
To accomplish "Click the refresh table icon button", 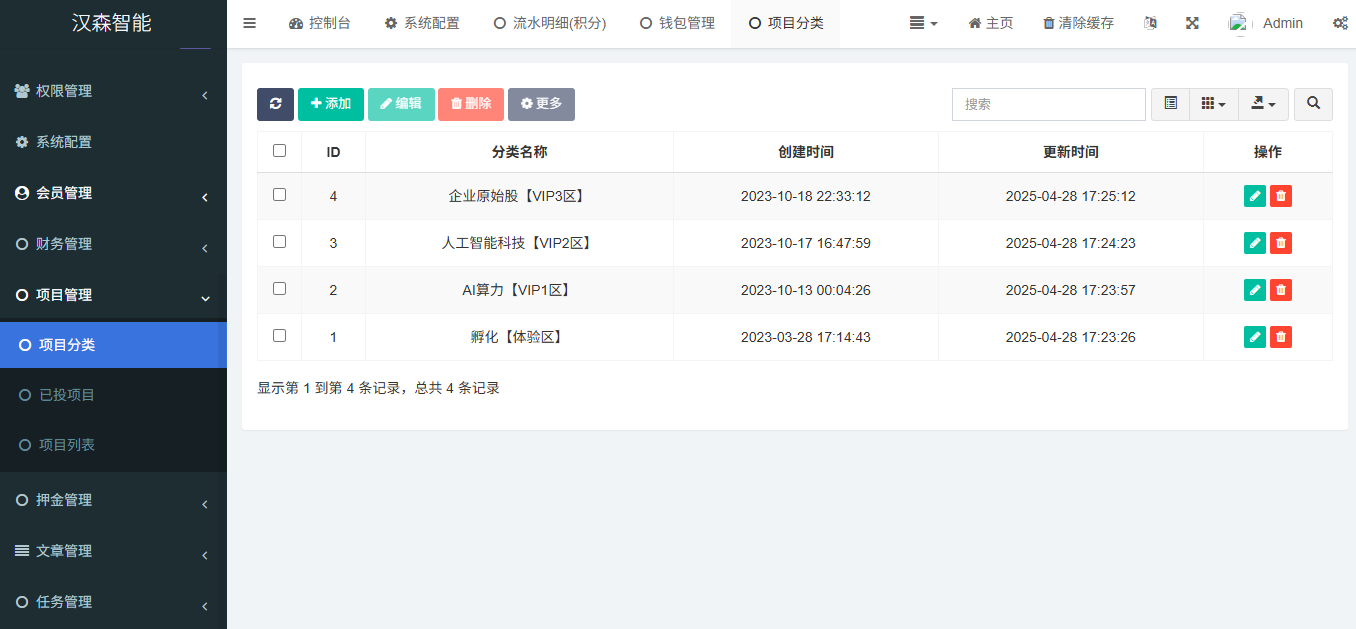I will [275, 104].
